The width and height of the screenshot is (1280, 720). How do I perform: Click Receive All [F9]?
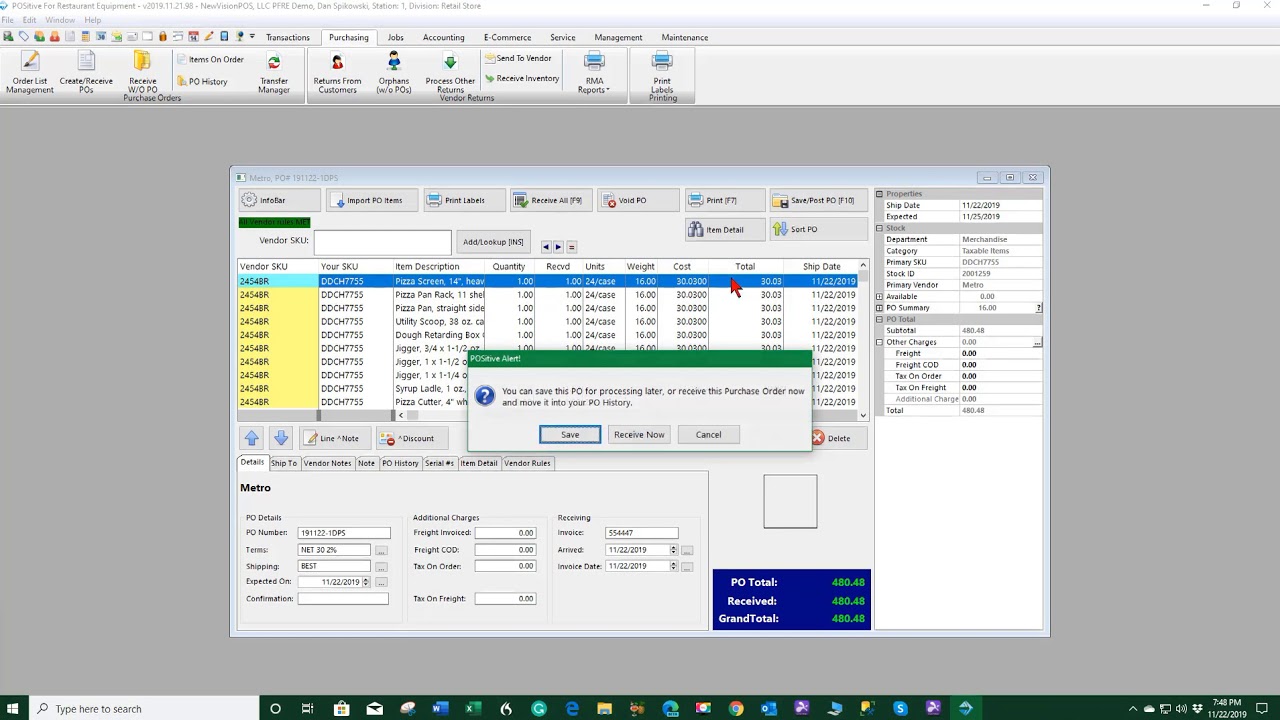pyautogui.click(x=550, y=200)
